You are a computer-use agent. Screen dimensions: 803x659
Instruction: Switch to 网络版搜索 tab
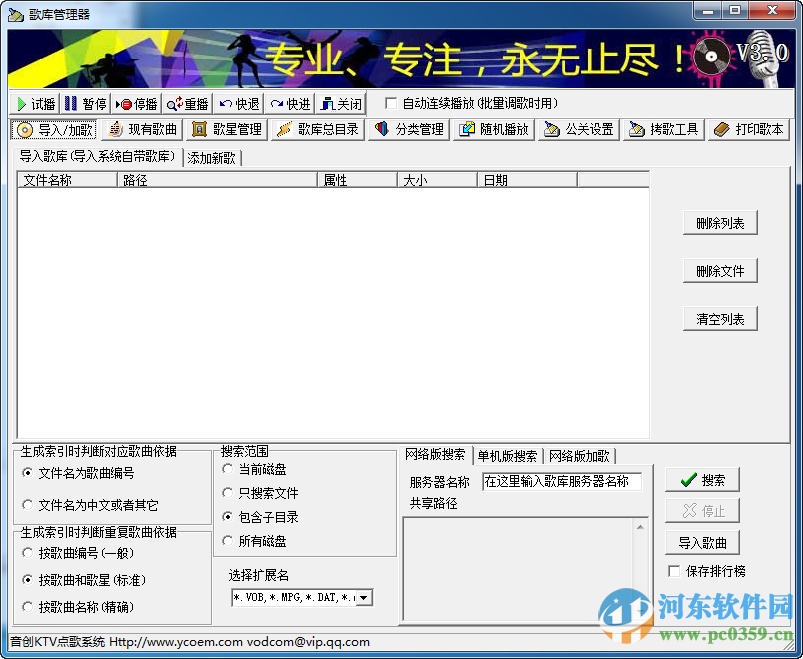tap(435, 454)
